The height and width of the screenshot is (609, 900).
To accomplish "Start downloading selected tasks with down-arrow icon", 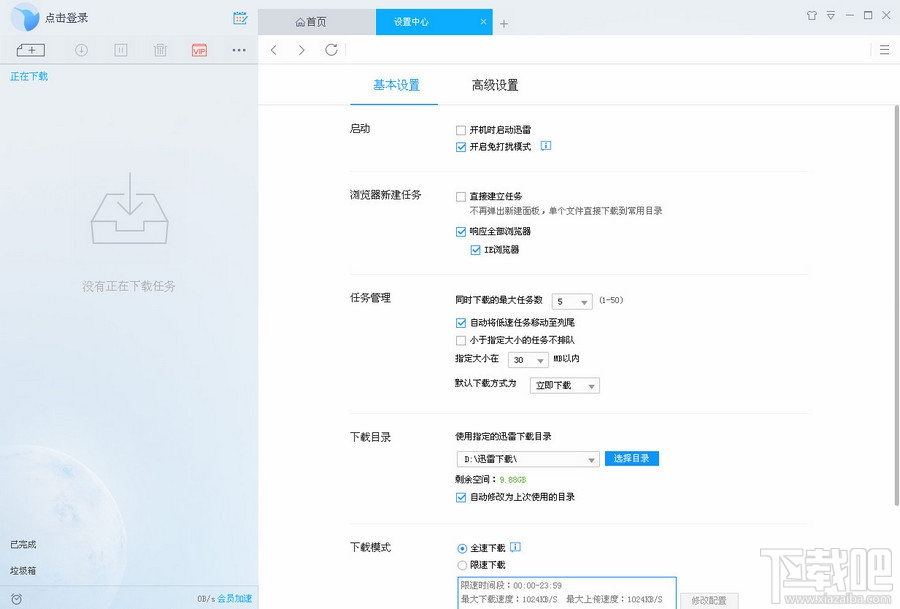I will click(81, 49).
